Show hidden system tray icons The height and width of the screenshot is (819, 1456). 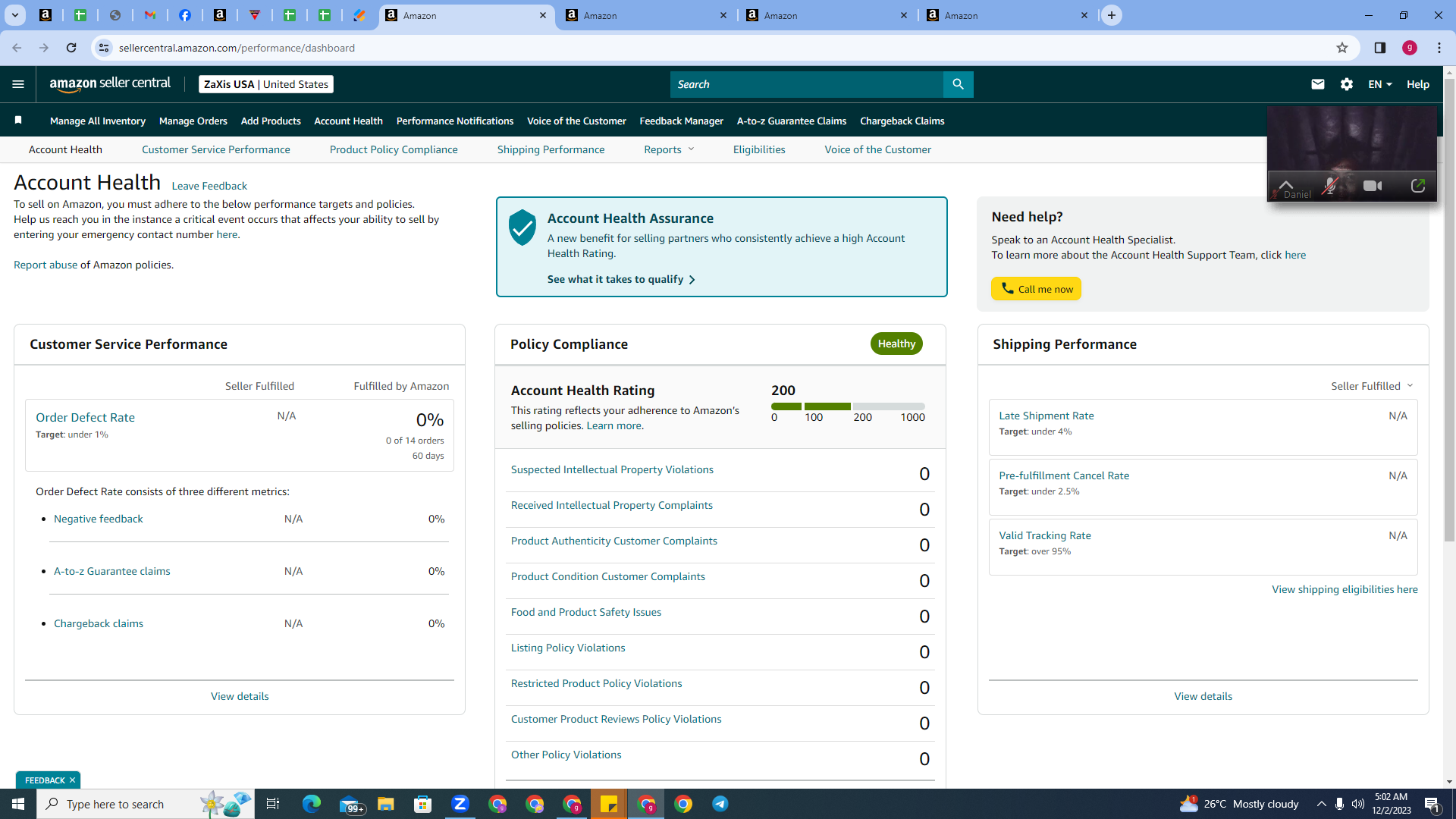click(1321, 804)
